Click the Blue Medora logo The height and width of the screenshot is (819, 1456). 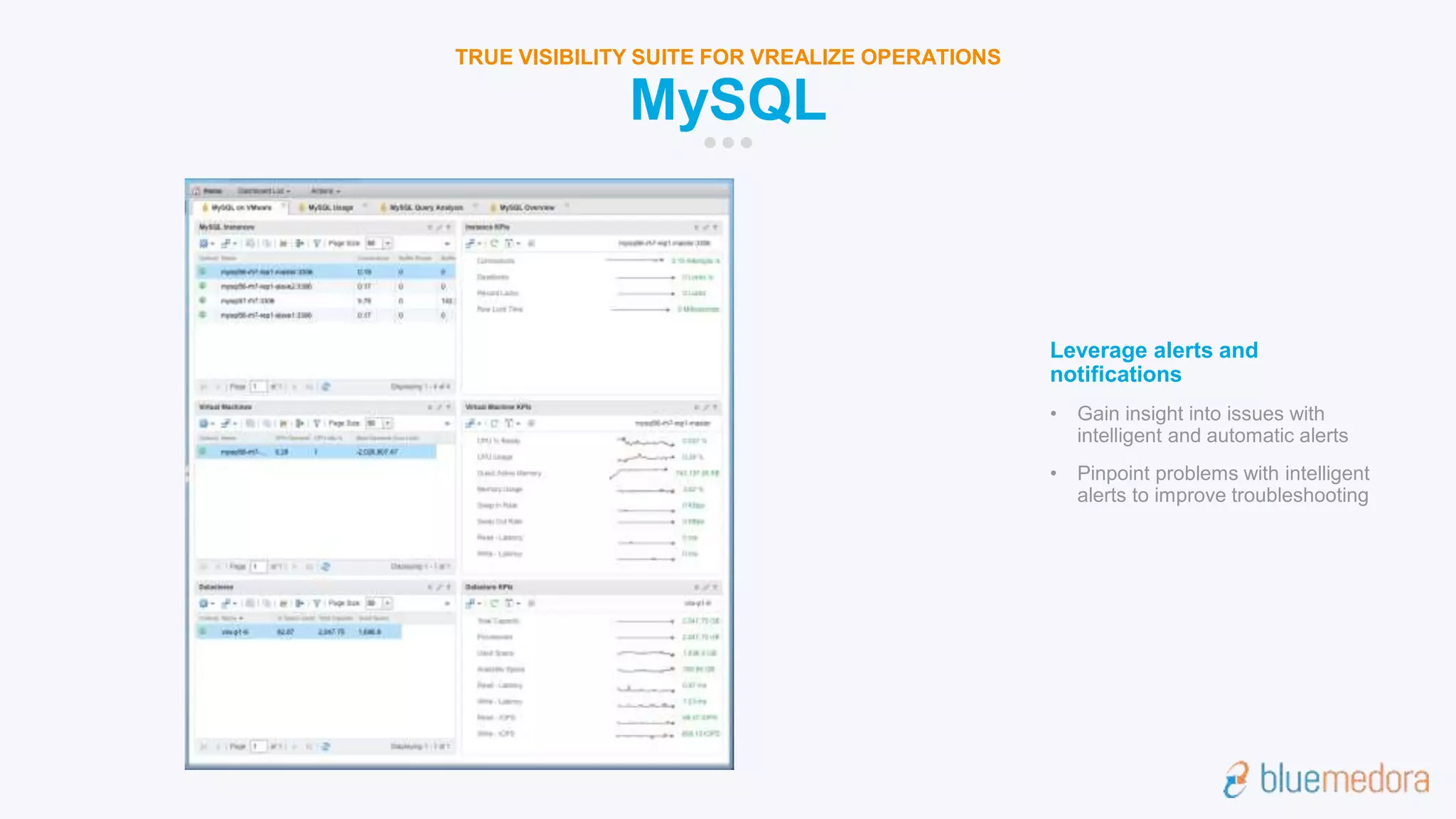pos(1326,779)
